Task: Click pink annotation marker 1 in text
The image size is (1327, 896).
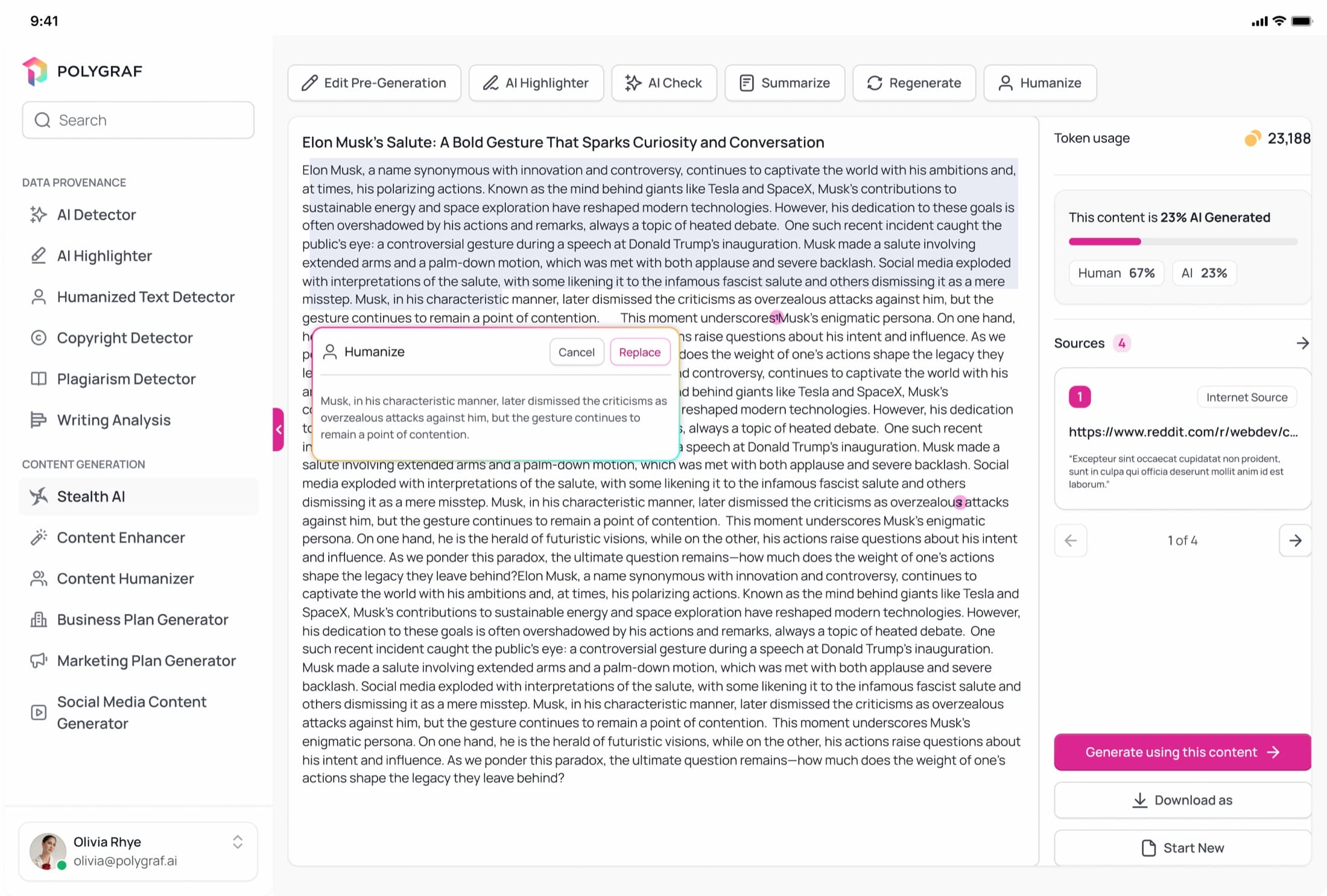Action: pos(777,317)
